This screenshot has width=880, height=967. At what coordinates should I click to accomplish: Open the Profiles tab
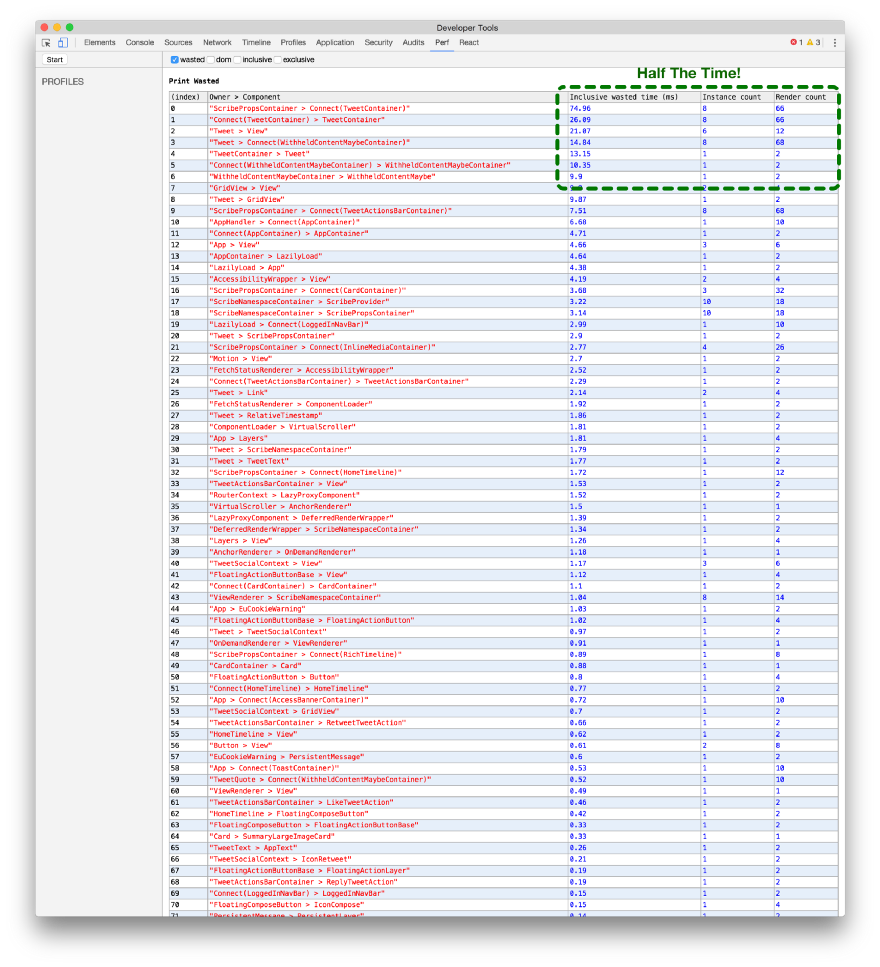293,43
